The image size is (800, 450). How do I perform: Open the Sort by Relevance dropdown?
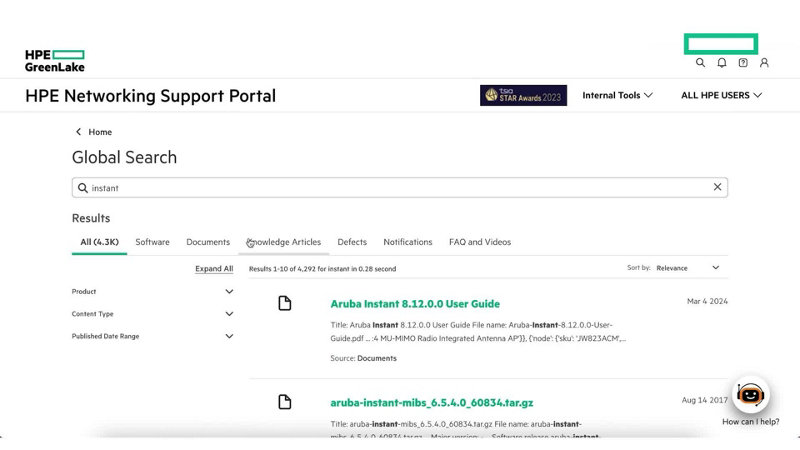coord(687,268)
